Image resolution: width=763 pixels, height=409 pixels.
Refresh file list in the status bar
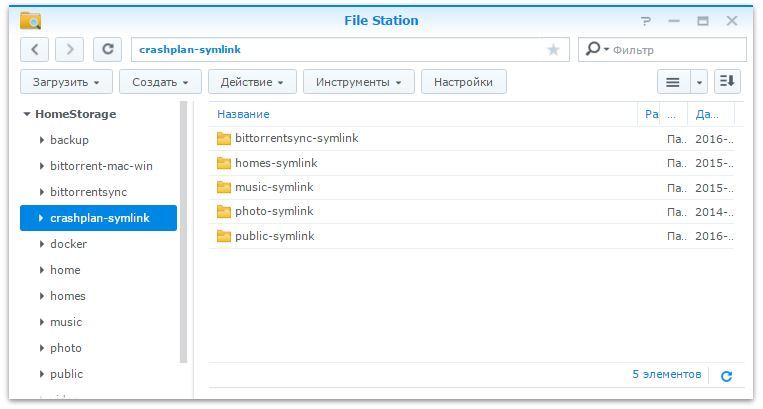pyautogui.click(x=726, y=376)
